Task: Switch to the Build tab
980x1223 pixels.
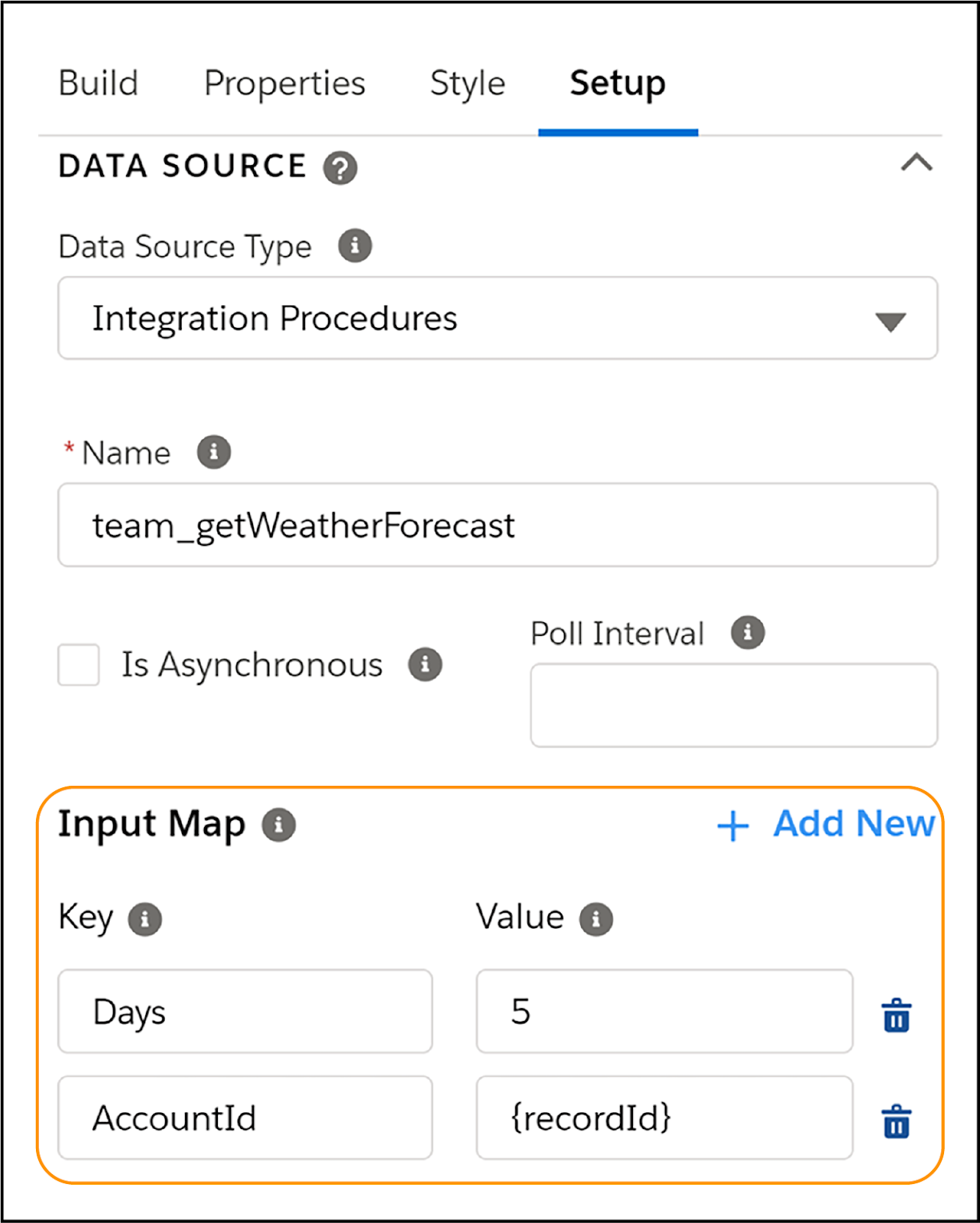Action: pos(99,83)
